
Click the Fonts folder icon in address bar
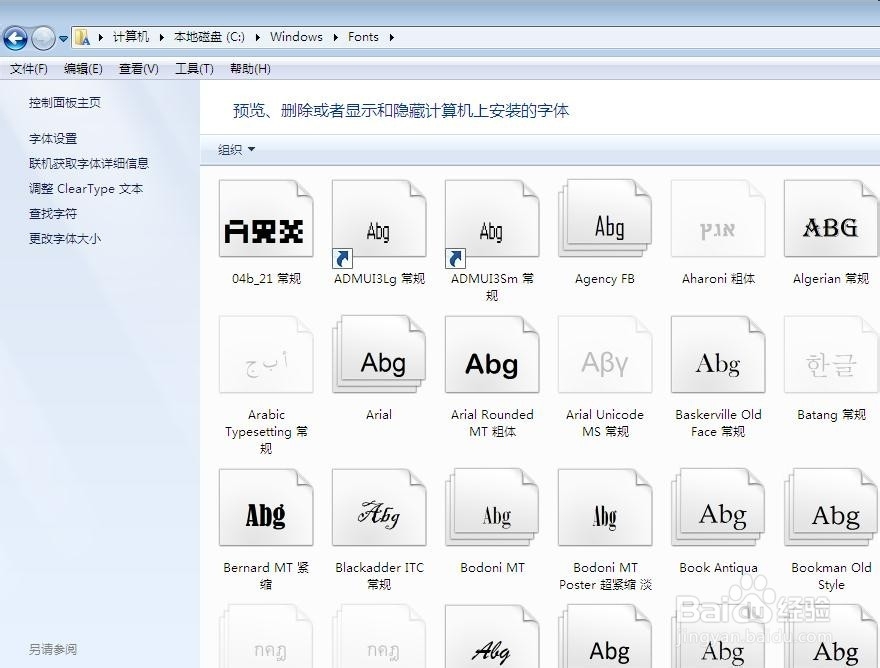click(82, 37)
